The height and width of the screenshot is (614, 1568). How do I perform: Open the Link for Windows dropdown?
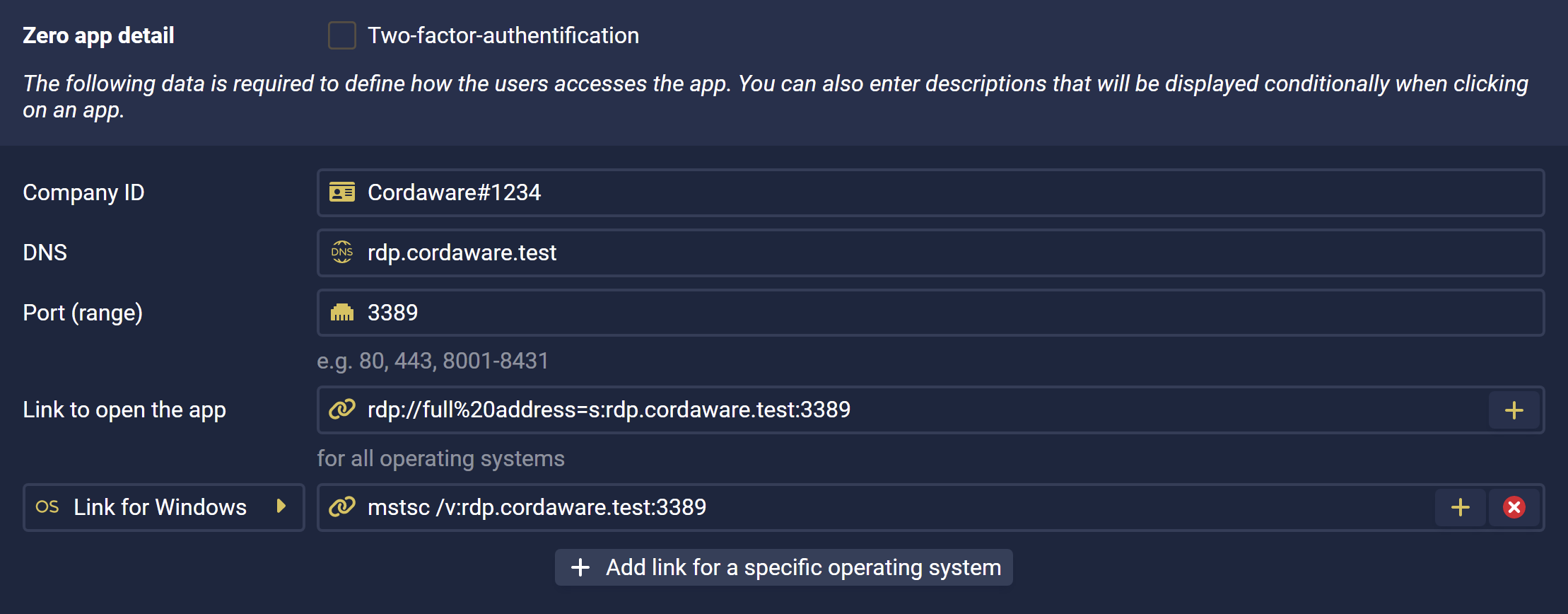coord(164,507)
